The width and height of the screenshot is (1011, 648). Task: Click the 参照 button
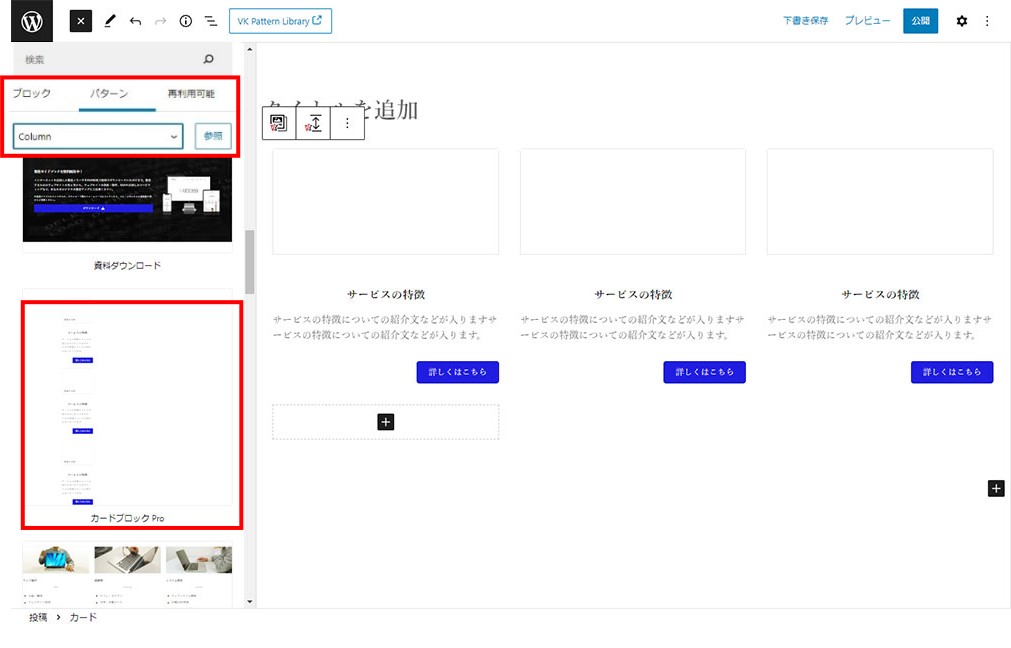click(213, 136)
